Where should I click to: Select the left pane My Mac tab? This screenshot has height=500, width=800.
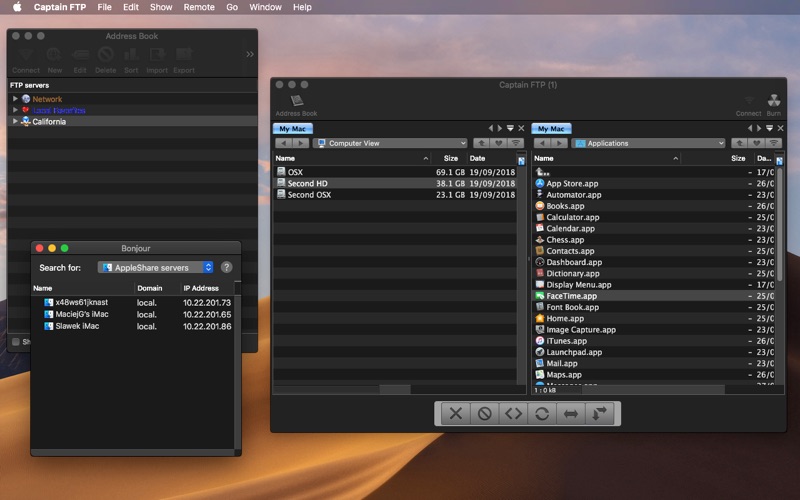click(x=292, y=129)
